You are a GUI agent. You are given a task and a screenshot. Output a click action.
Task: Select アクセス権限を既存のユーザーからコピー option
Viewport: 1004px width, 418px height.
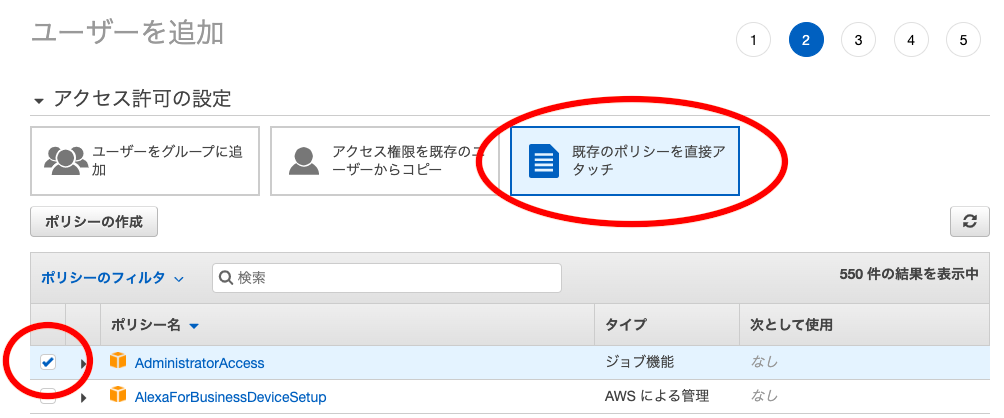click(384, 161)
